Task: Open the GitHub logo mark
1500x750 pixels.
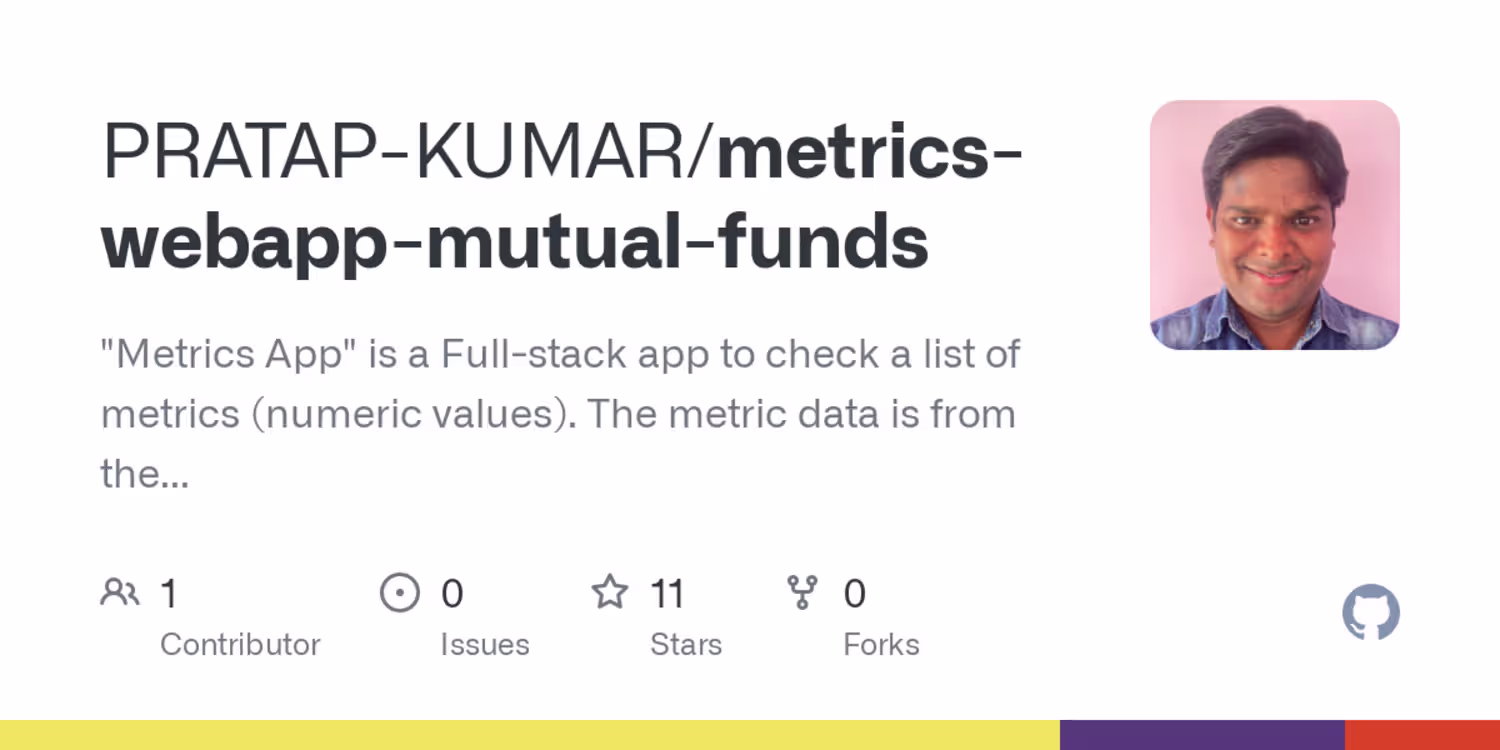Action: click(1370, 612)
